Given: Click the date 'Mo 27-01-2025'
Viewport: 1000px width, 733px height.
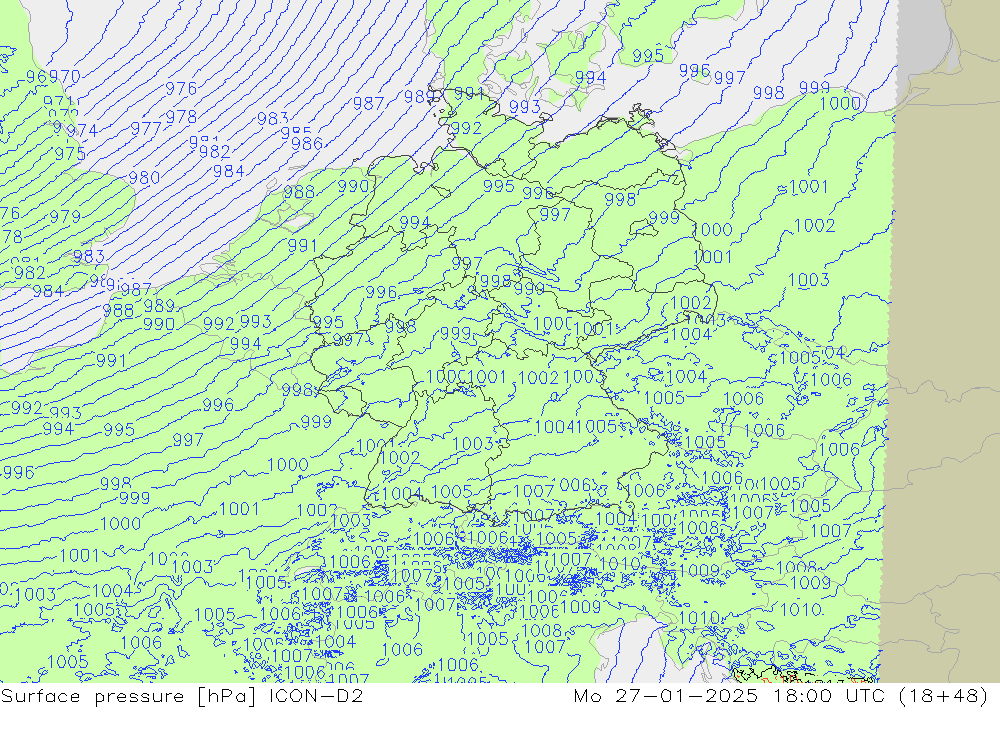Looking at the screenshot, I should pos(666,696).
